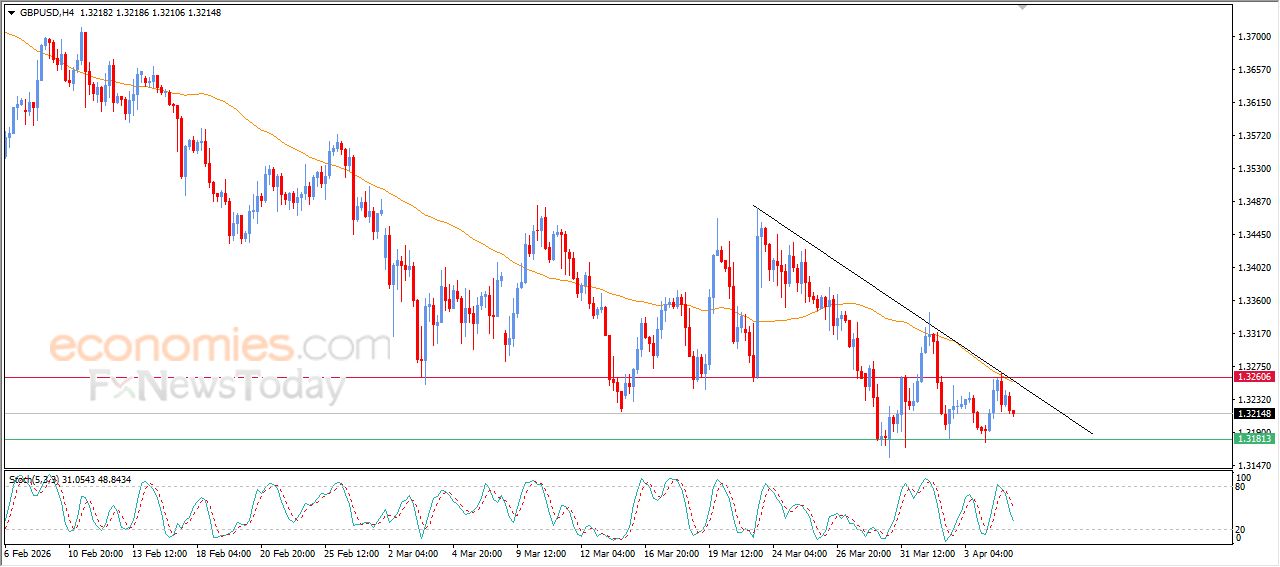Image resolution: width=1280 pixels, height=567 pixels.
Task: Click the black 1.32148 current price label
Action: pyautogui.click(x=1253, y=414)
